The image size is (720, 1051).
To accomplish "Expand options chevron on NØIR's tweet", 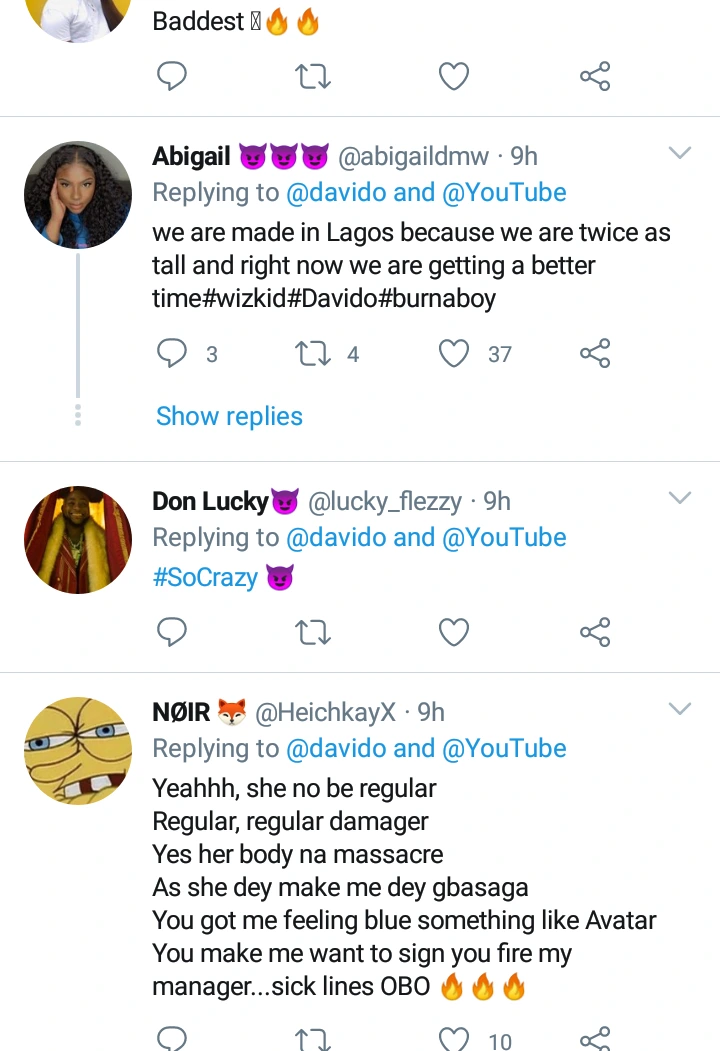I will pos(680,709).
